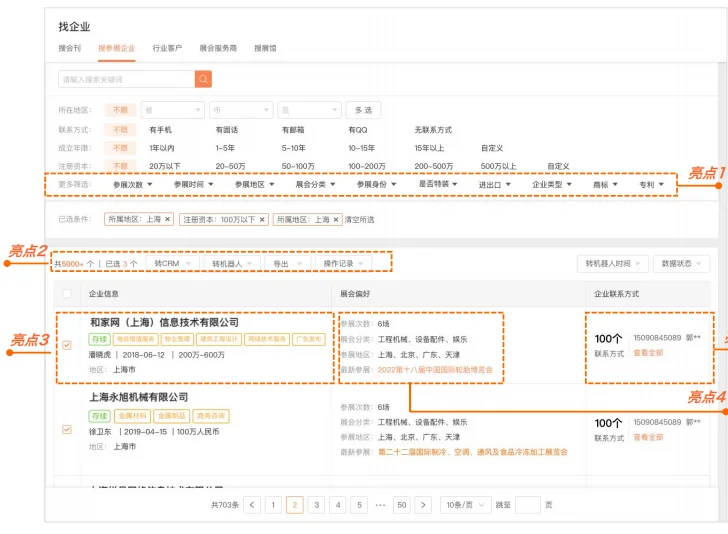Expand the 展会分类 filter dropdown
The image size is (728, 534).
click(315, 184)
